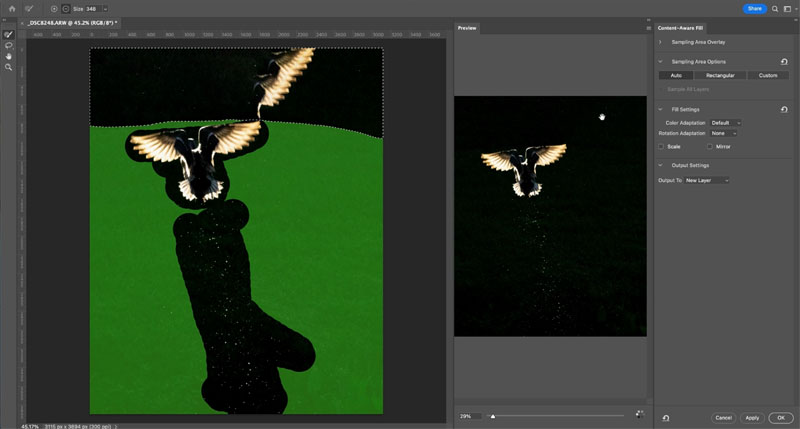Select the Lasso tool
The width and height of the screenshot is (800, 429).
8,45
